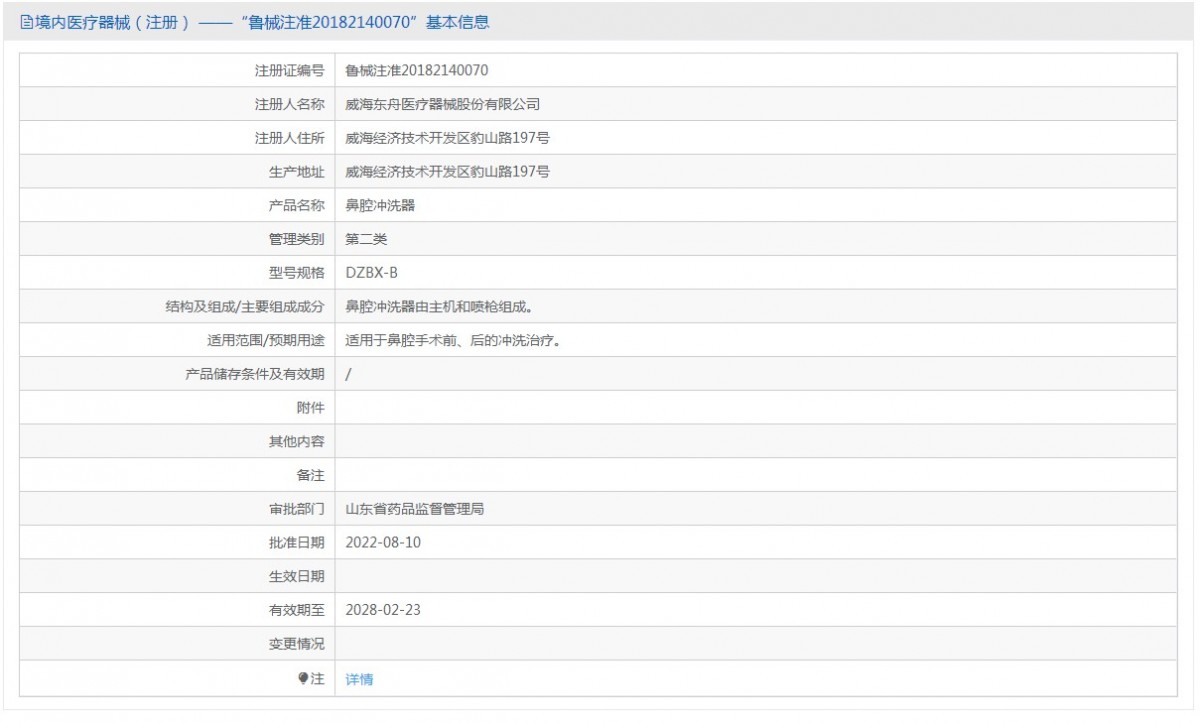Click the document icon beside 境内医疗器械 header

pos(26,22)
